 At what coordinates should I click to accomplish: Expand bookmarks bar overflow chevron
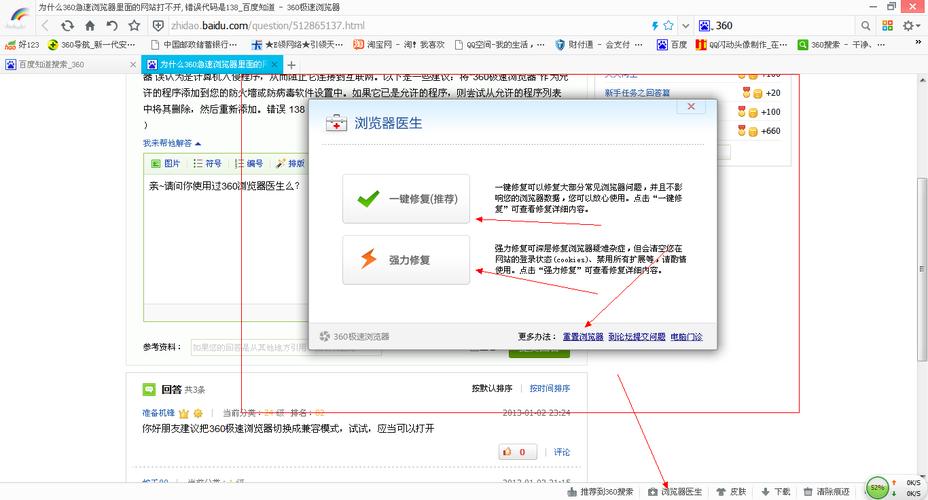(919, 43)
